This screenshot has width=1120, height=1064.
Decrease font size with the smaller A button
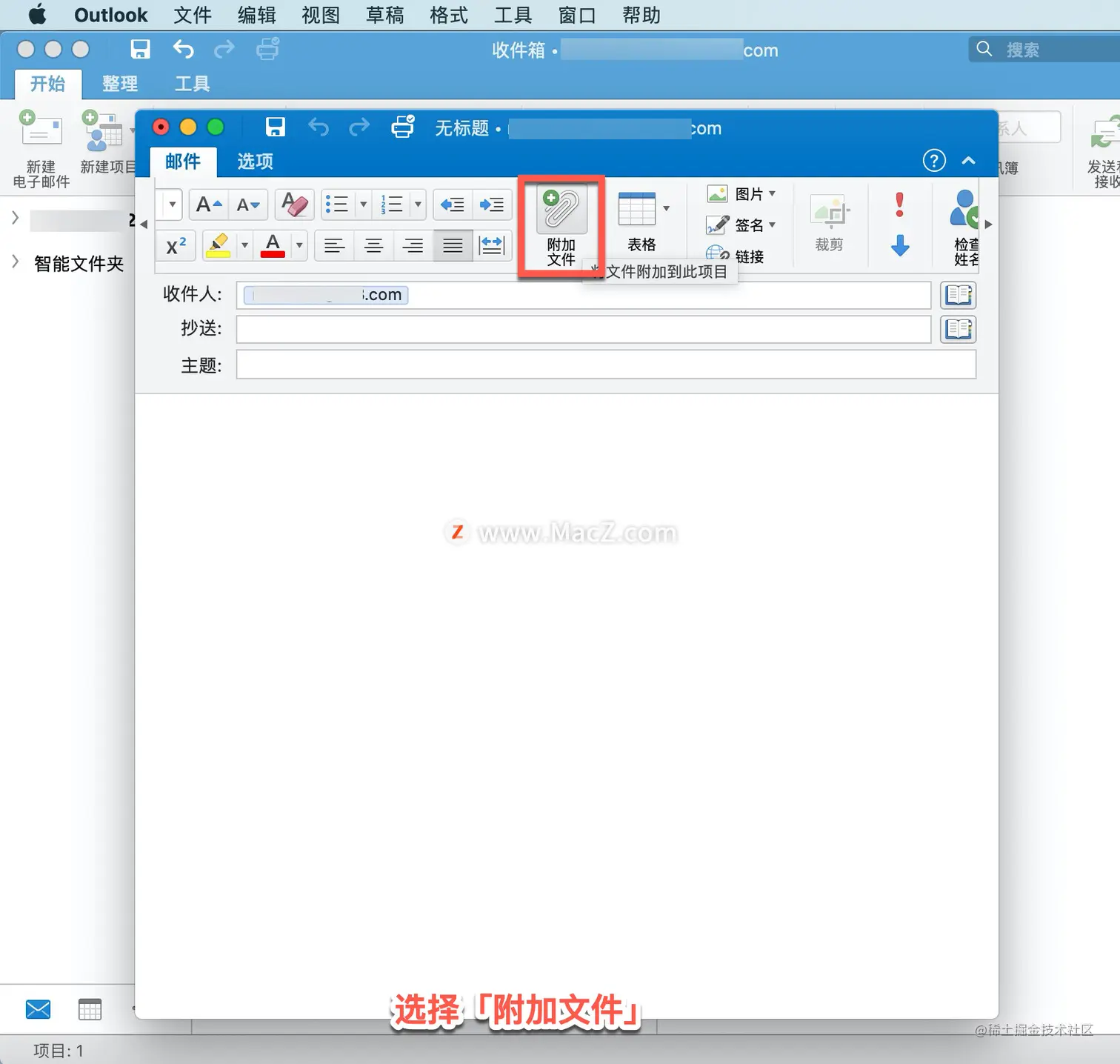(x=248, y=205)
